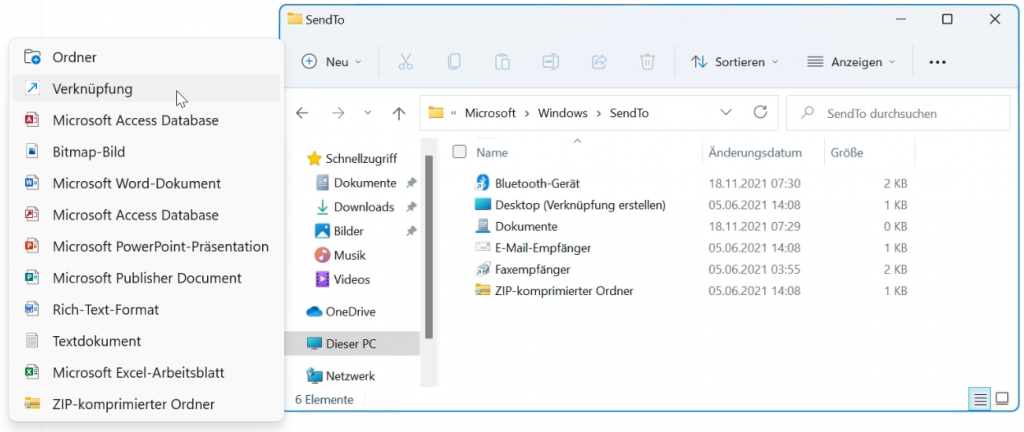Image resolution: width=1024 pixels, height=432 pixels.
Task: Select Dieser PC in navigation pane
Action: click(353, 343)
